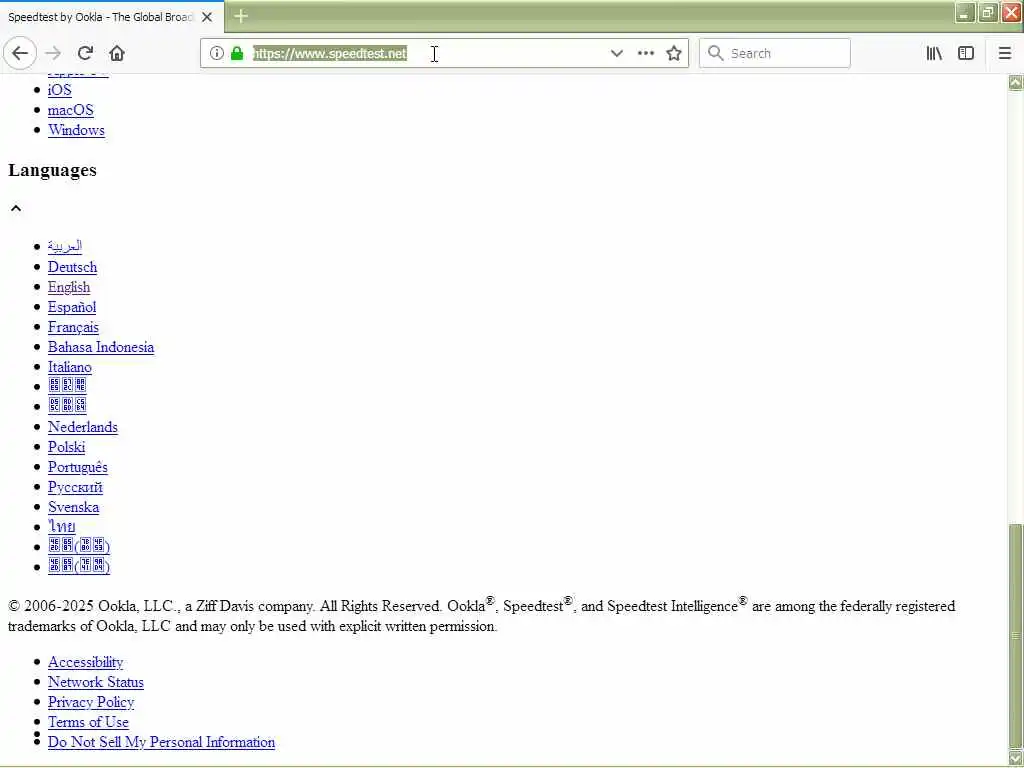Switch language to English
1024x768 pixels.
click(x=69, y=287)
